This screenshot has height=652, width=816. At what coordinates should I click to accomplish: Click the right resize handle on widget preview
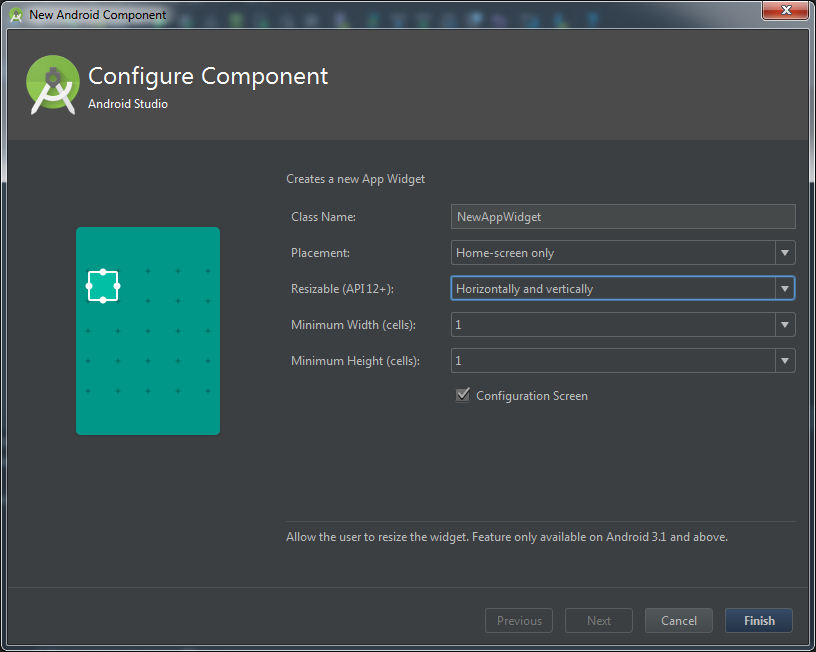tap(117, 286)
